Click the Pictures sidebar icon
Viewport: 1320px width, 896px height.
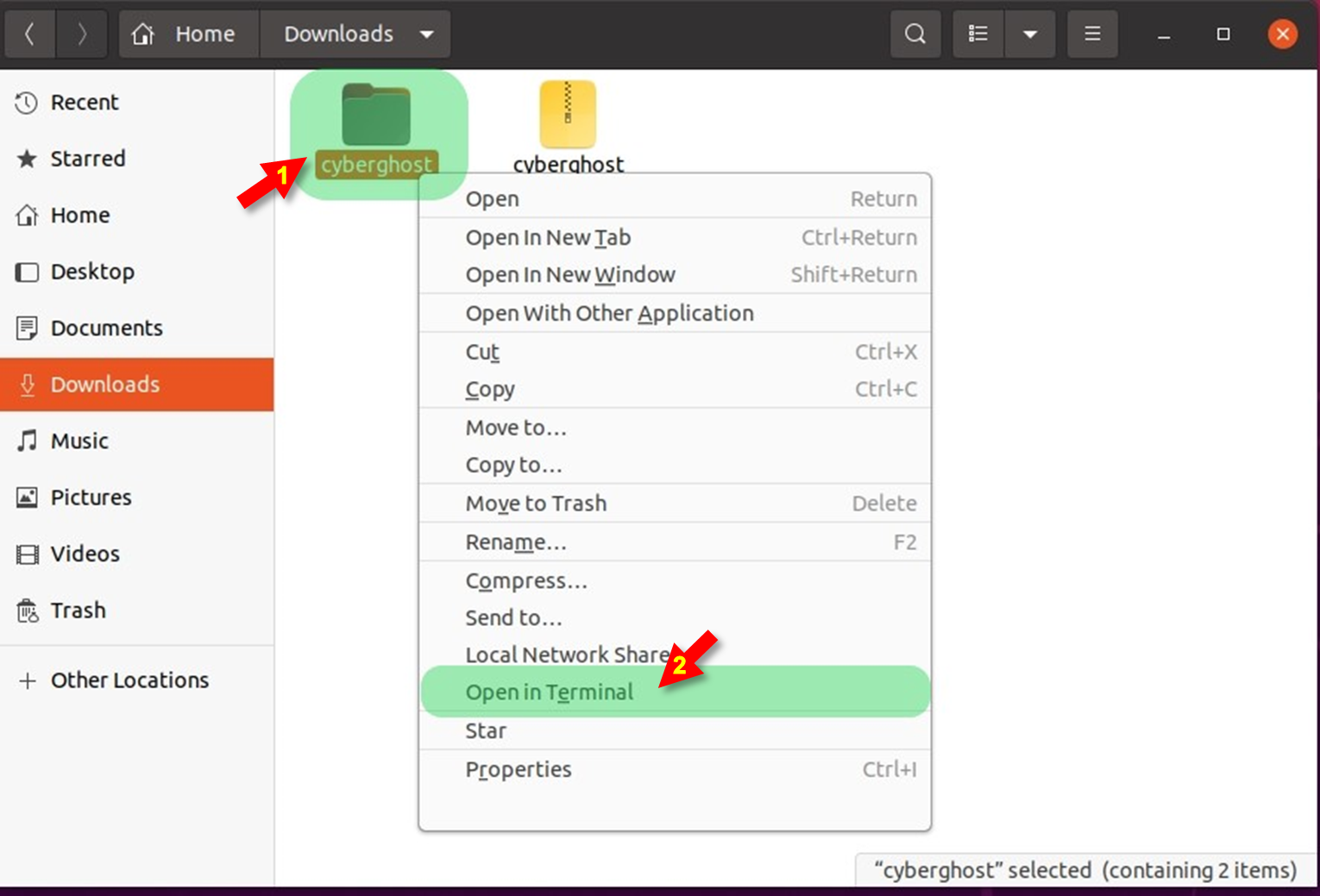tap(28, 498)
